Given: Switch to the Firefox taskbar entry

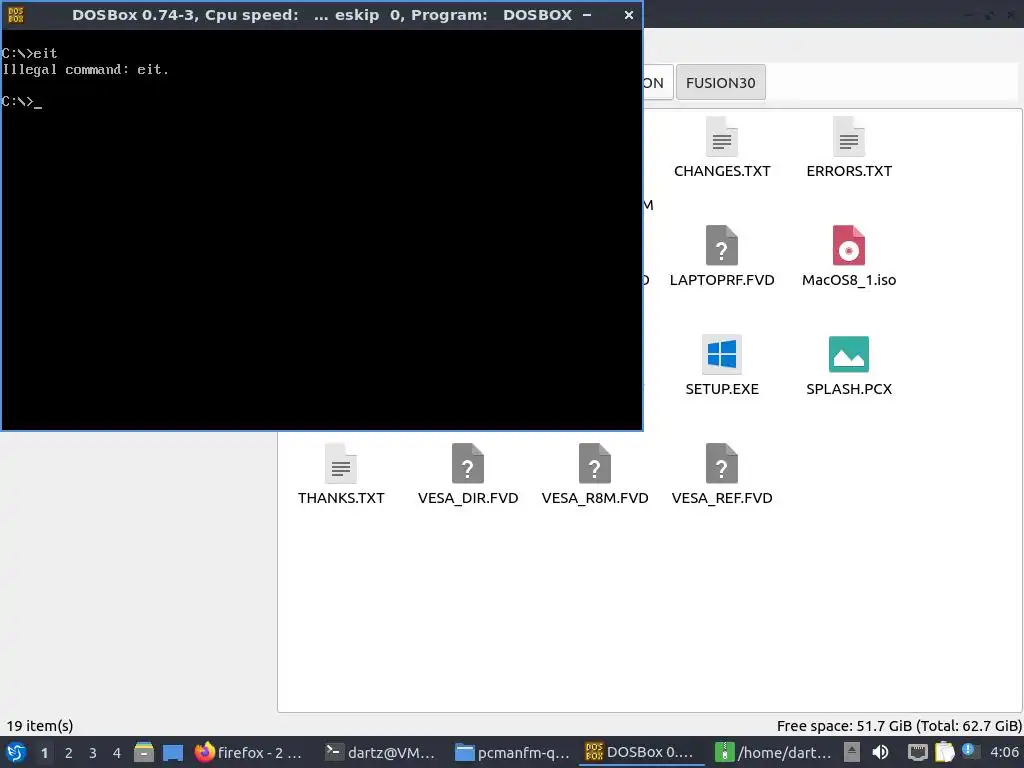Looking at the screenshot, I should click(251, 753).
